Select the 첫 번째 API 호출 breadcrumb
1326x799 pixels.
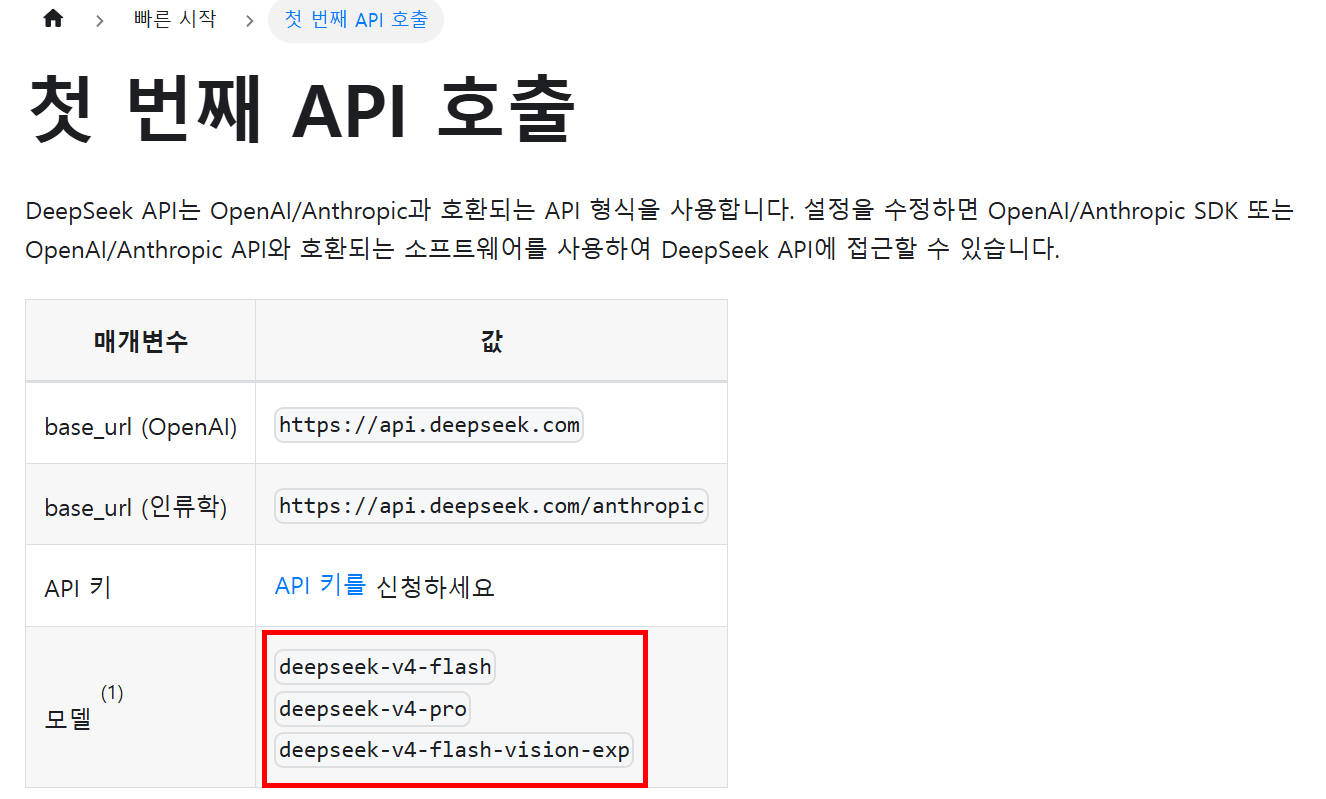(356, 20)
